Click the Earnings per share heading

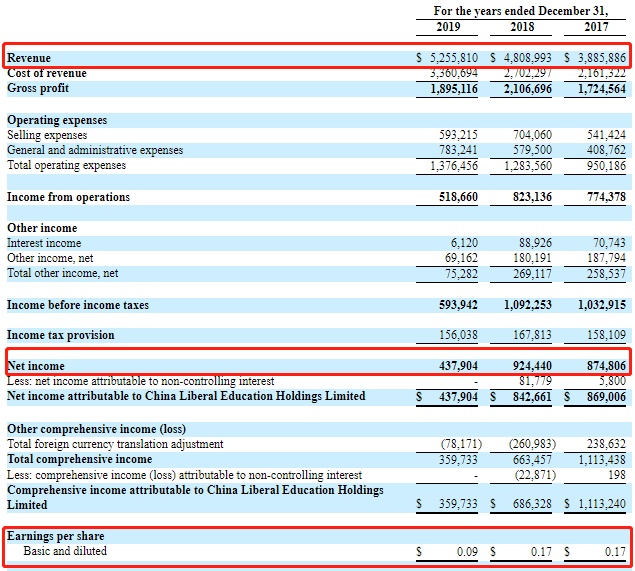coord(55,536)
